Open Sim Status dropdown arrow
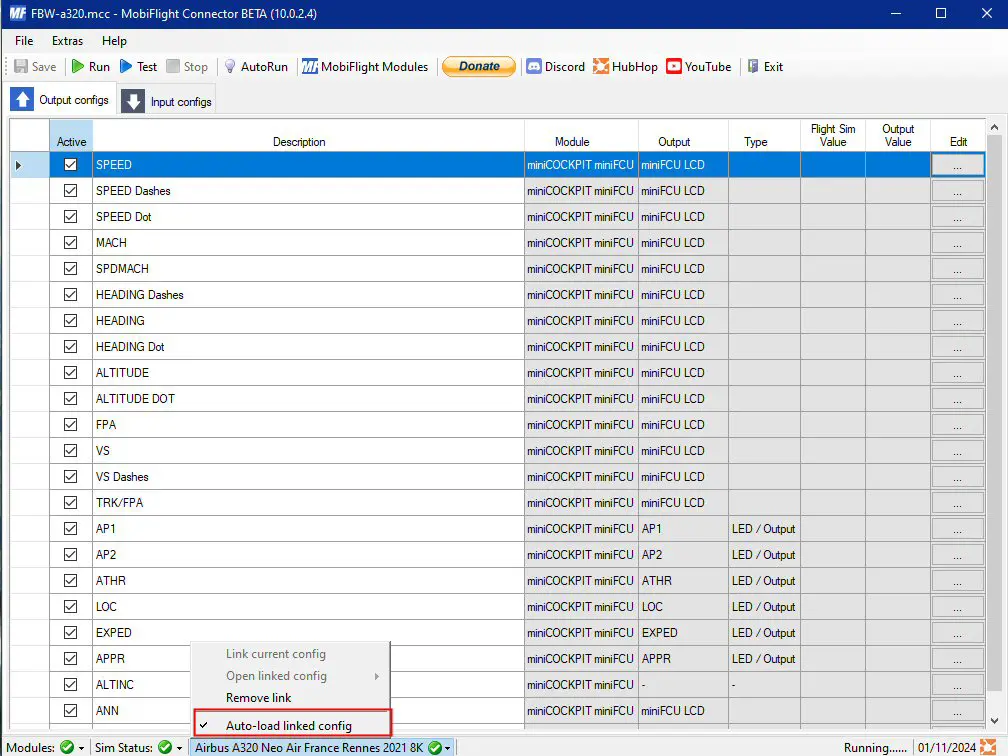The image size is (1008, 756). 179,748
